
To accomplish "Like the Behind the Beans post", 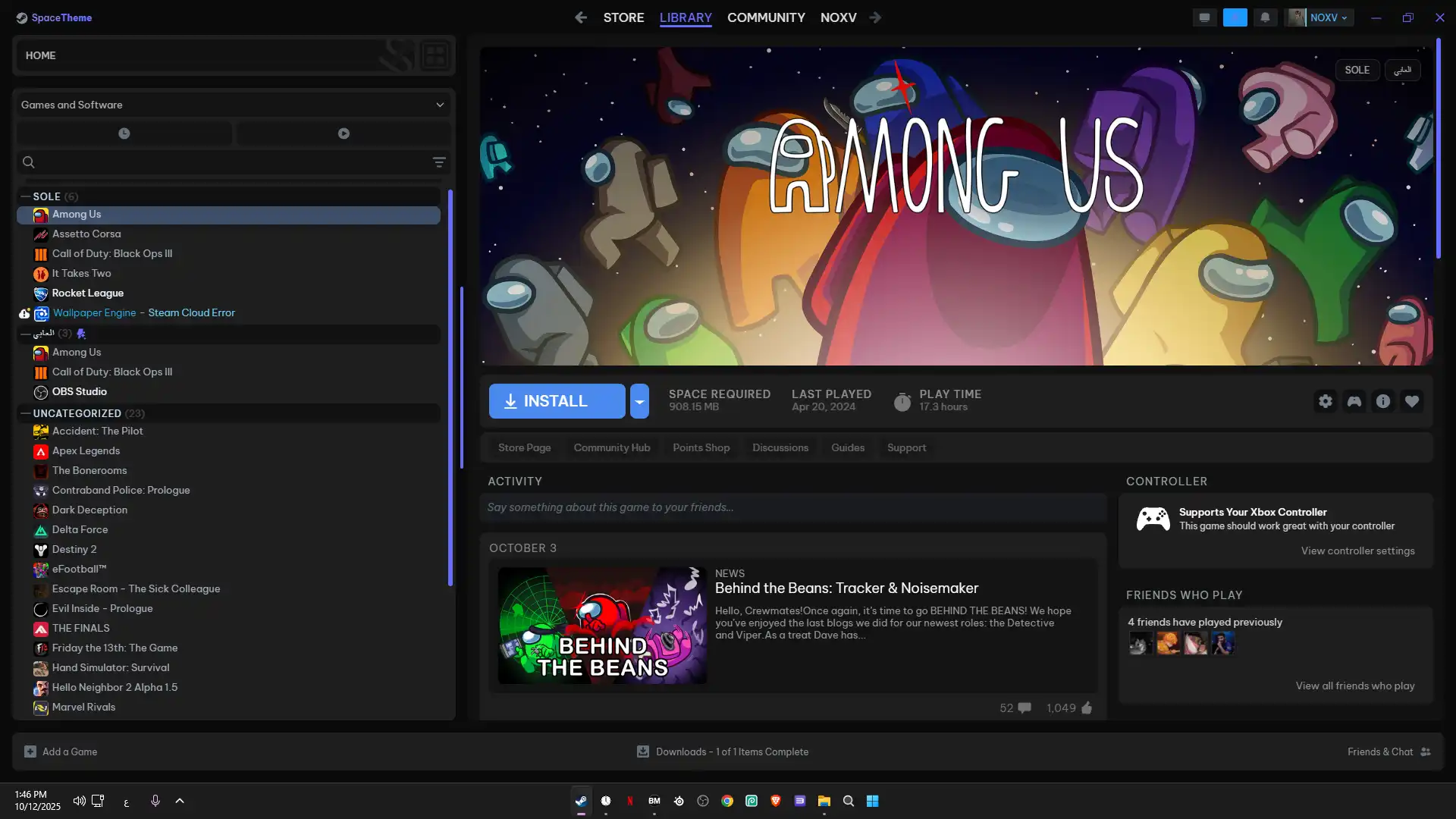I will point(1087,708).
